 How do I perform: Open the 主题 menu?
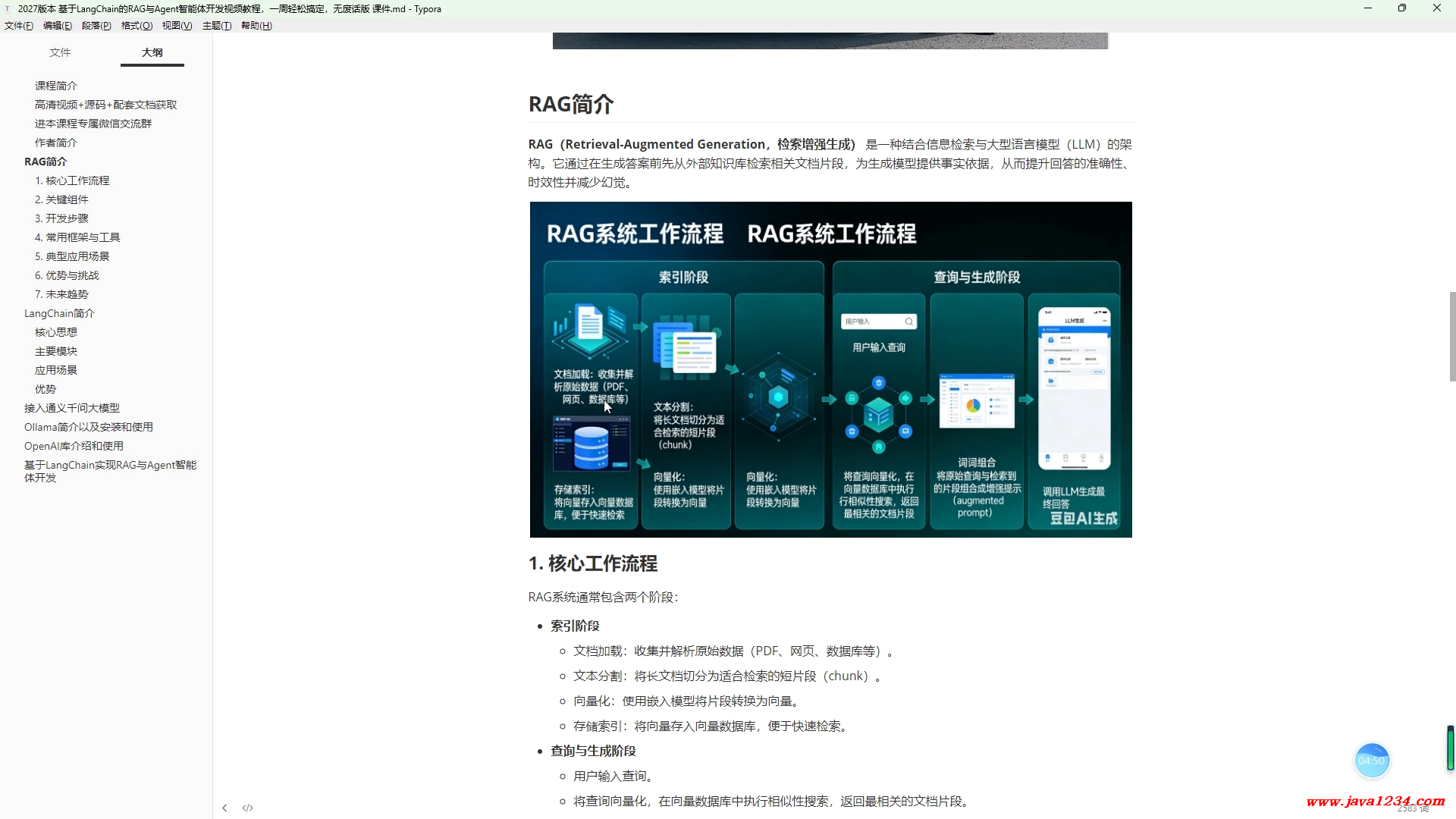pyautogui.click(x=216, y=26)
